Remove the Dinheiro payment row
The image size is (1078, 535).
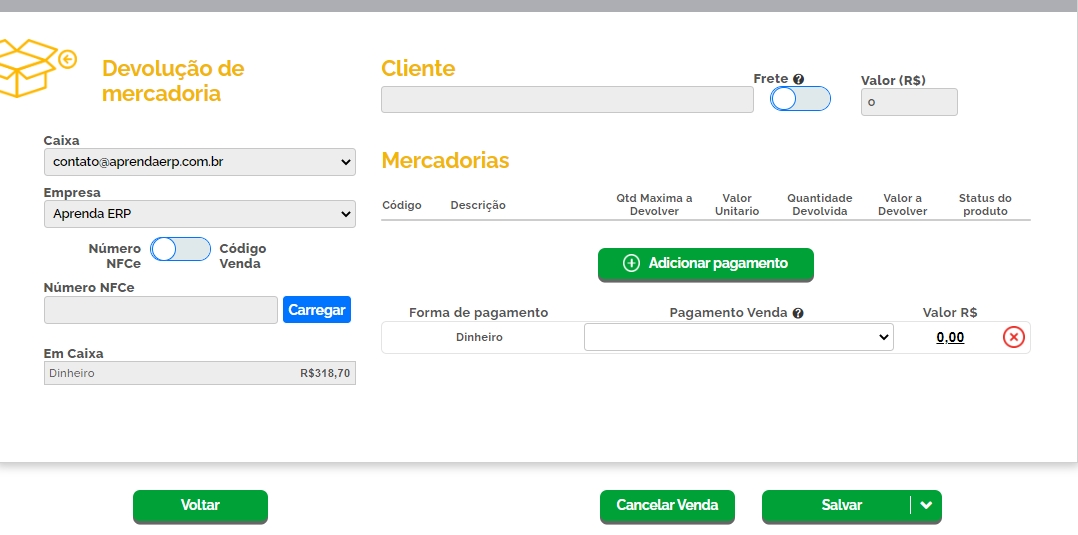(x=1014, y=337)
